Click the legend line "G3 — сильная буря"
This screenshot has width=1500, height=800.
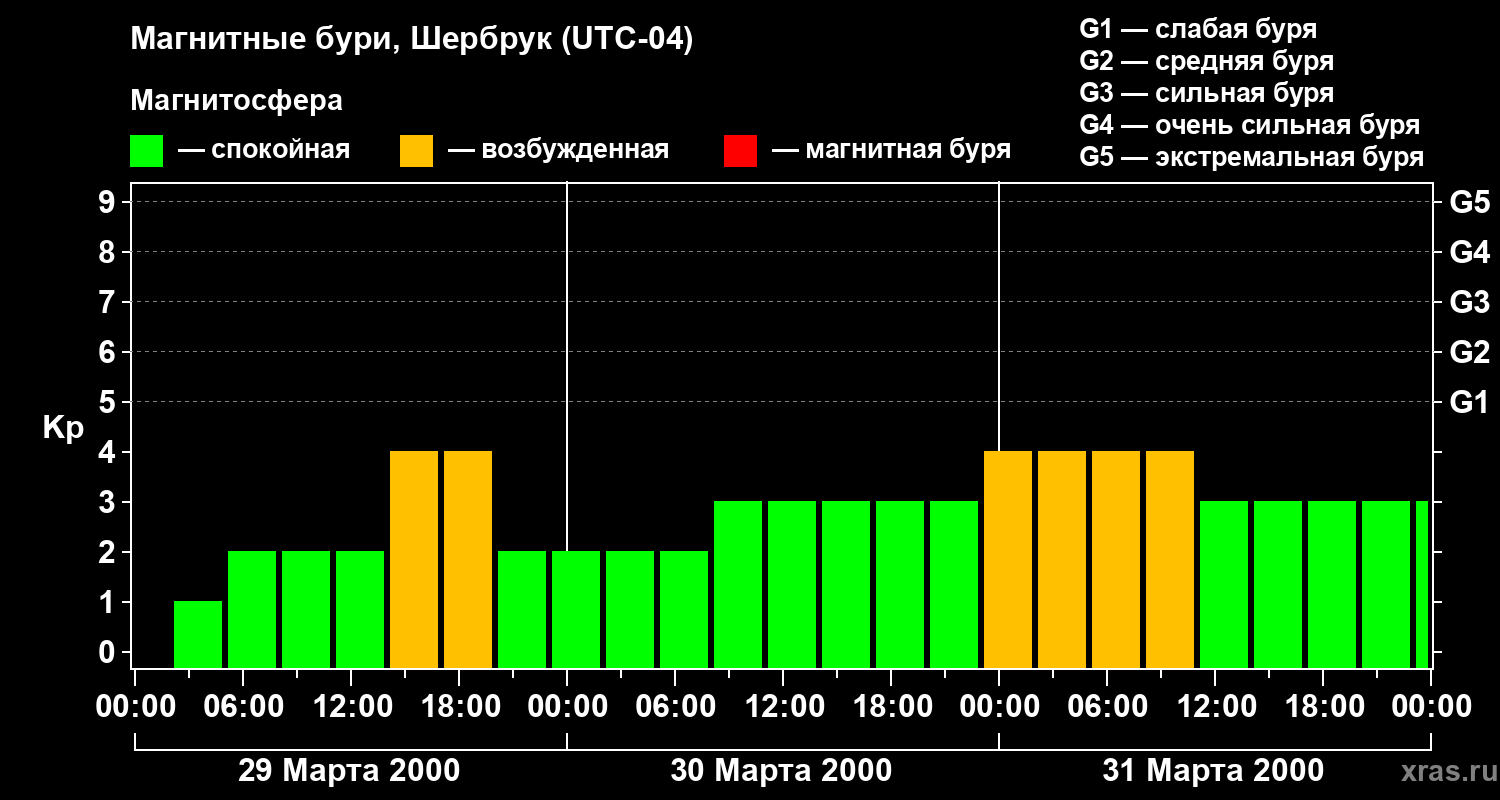tap(1206, 93)
